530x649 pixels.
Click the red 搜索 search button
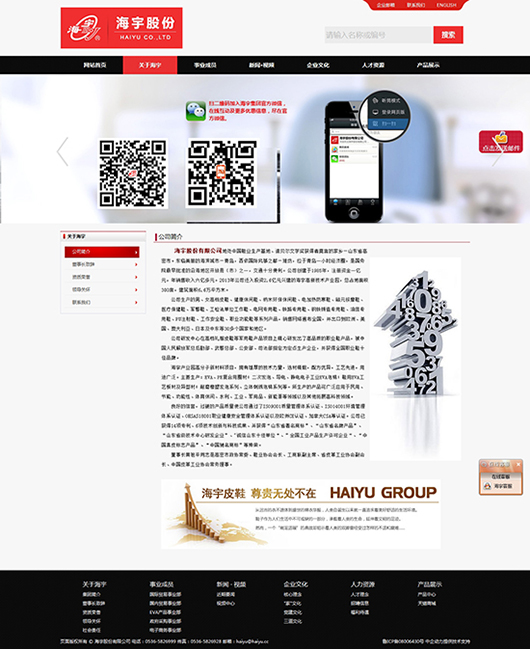(448, 35)
